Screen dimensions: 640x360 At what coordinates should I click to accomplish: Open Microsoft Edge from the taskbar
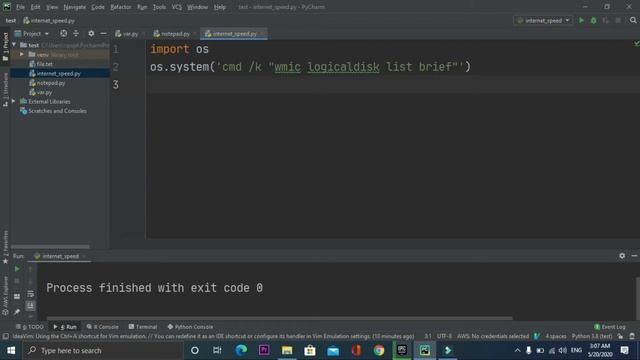[241, 350]
